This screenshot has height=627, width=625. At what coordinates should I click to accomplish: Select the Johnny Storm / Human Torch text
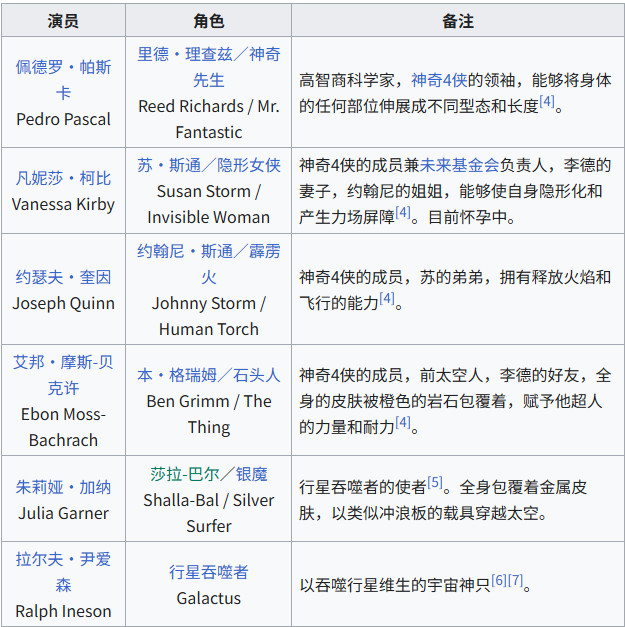[209, 316]
